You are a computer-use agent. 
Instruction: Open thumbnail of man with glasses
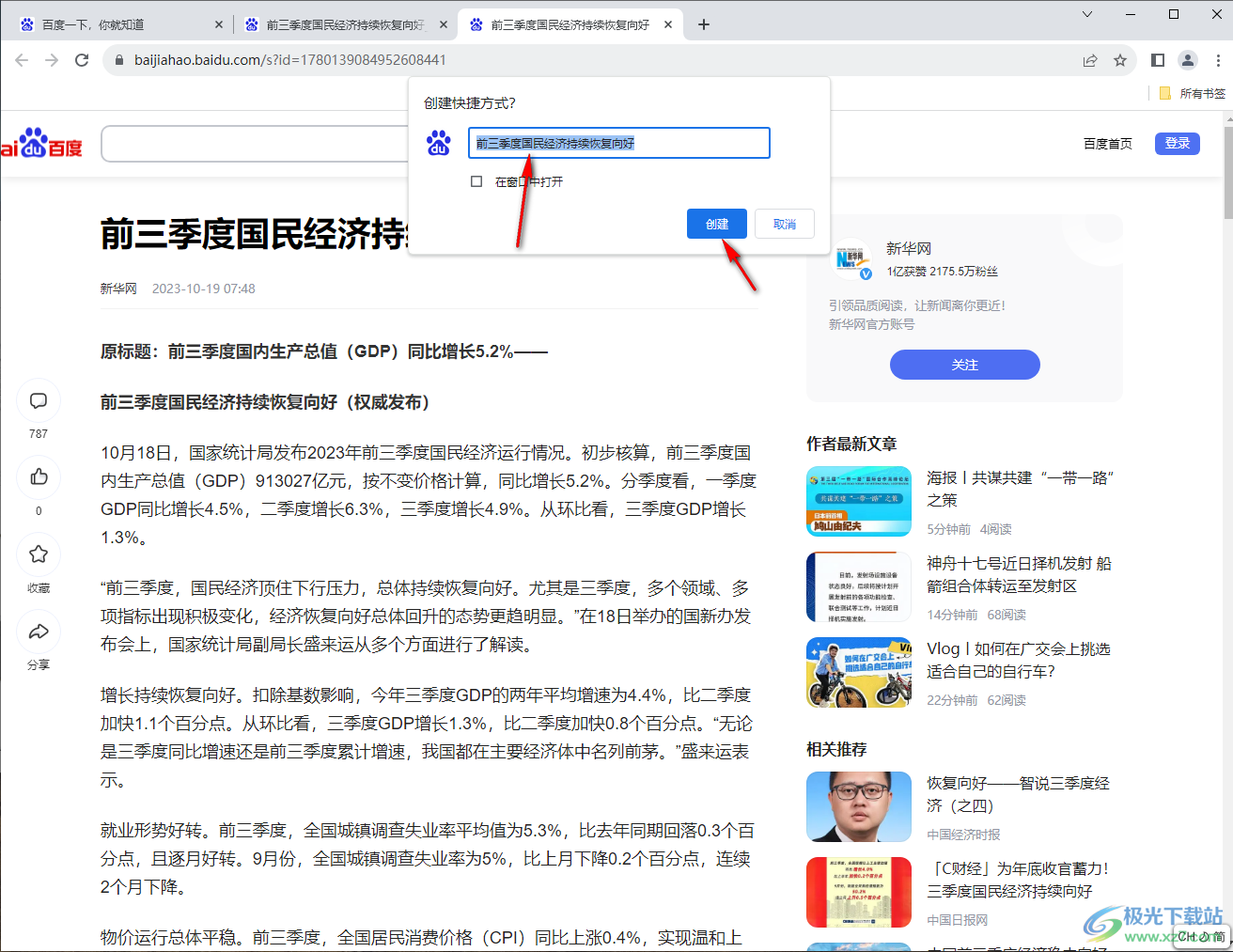point(859,806)
